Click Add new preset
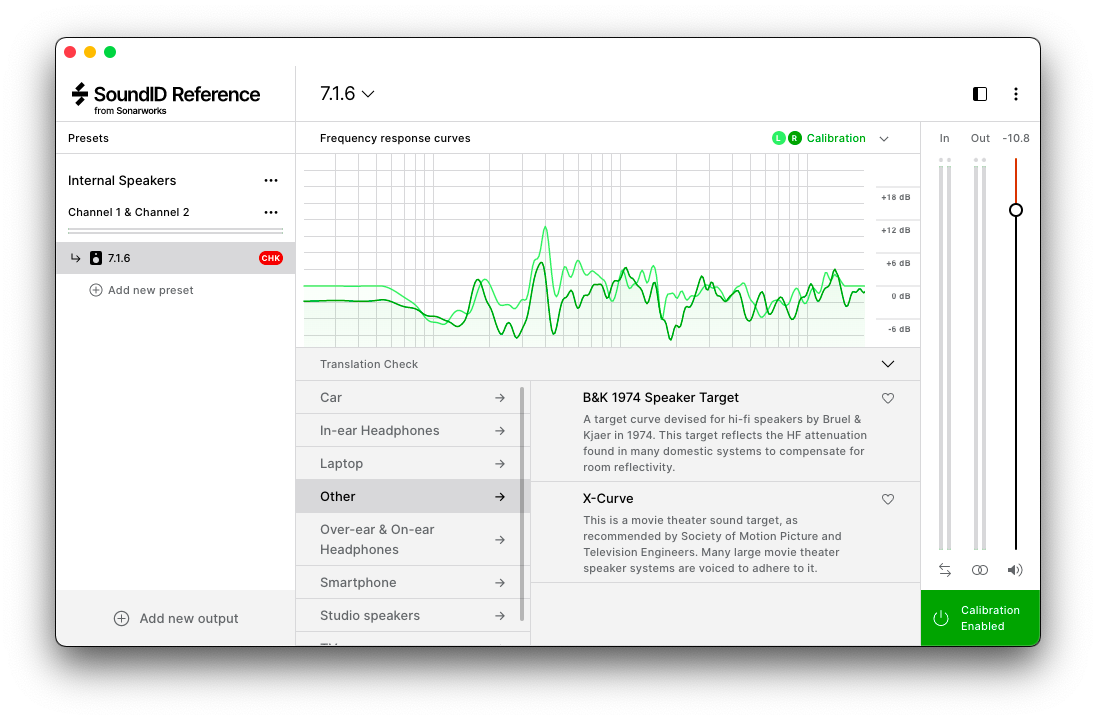The width and height of the screenshot is (1096, 720). tap(141, 290)
